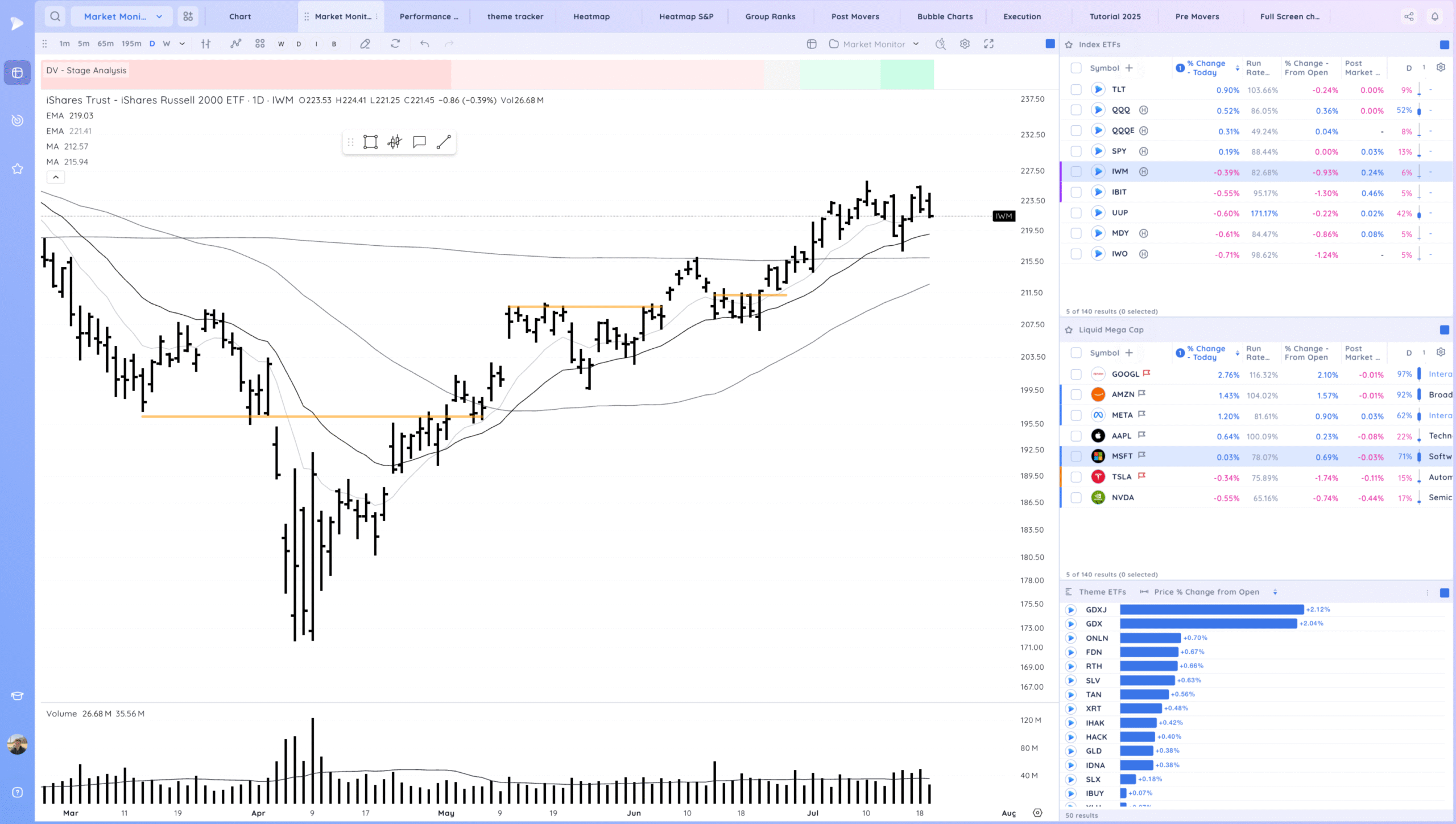
Task: Tick the GOOGL row checkbox
Action: coord(1076,374)
